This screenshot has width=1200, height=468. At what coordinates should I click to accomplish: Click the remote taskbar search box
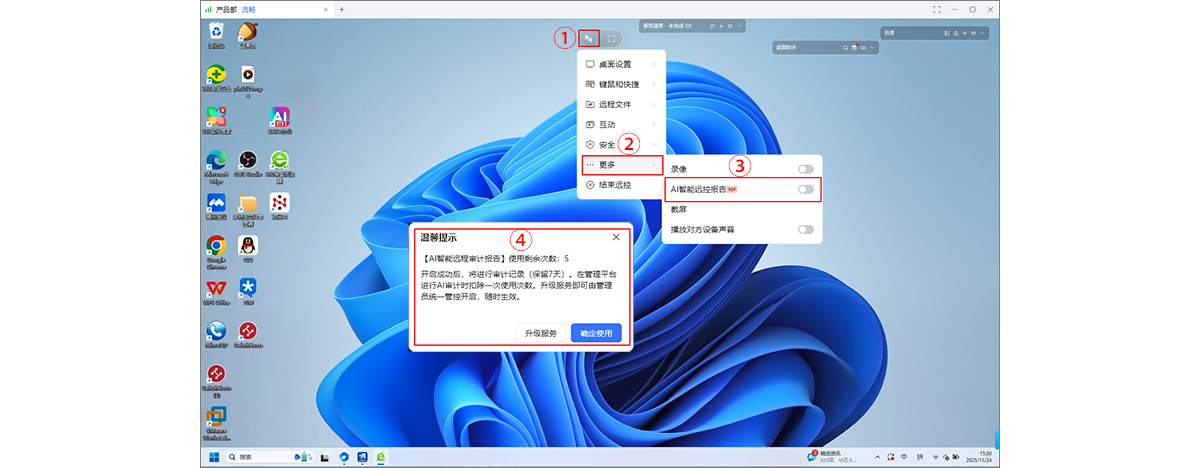tap(270, 457)
